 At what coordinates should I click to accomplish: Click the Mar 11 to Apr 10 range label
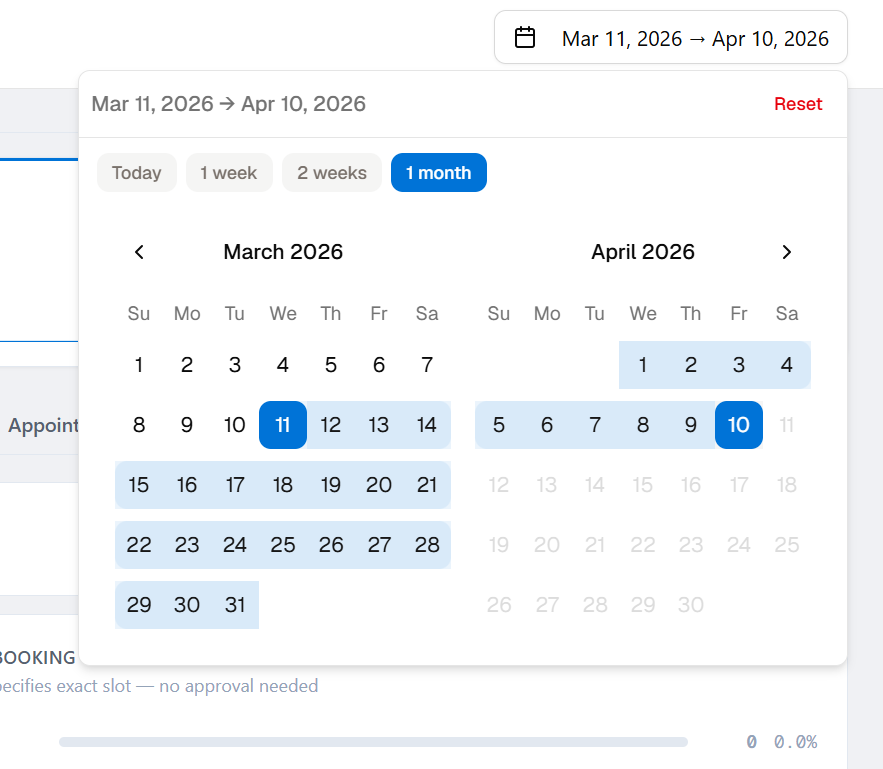click(228, 103)
